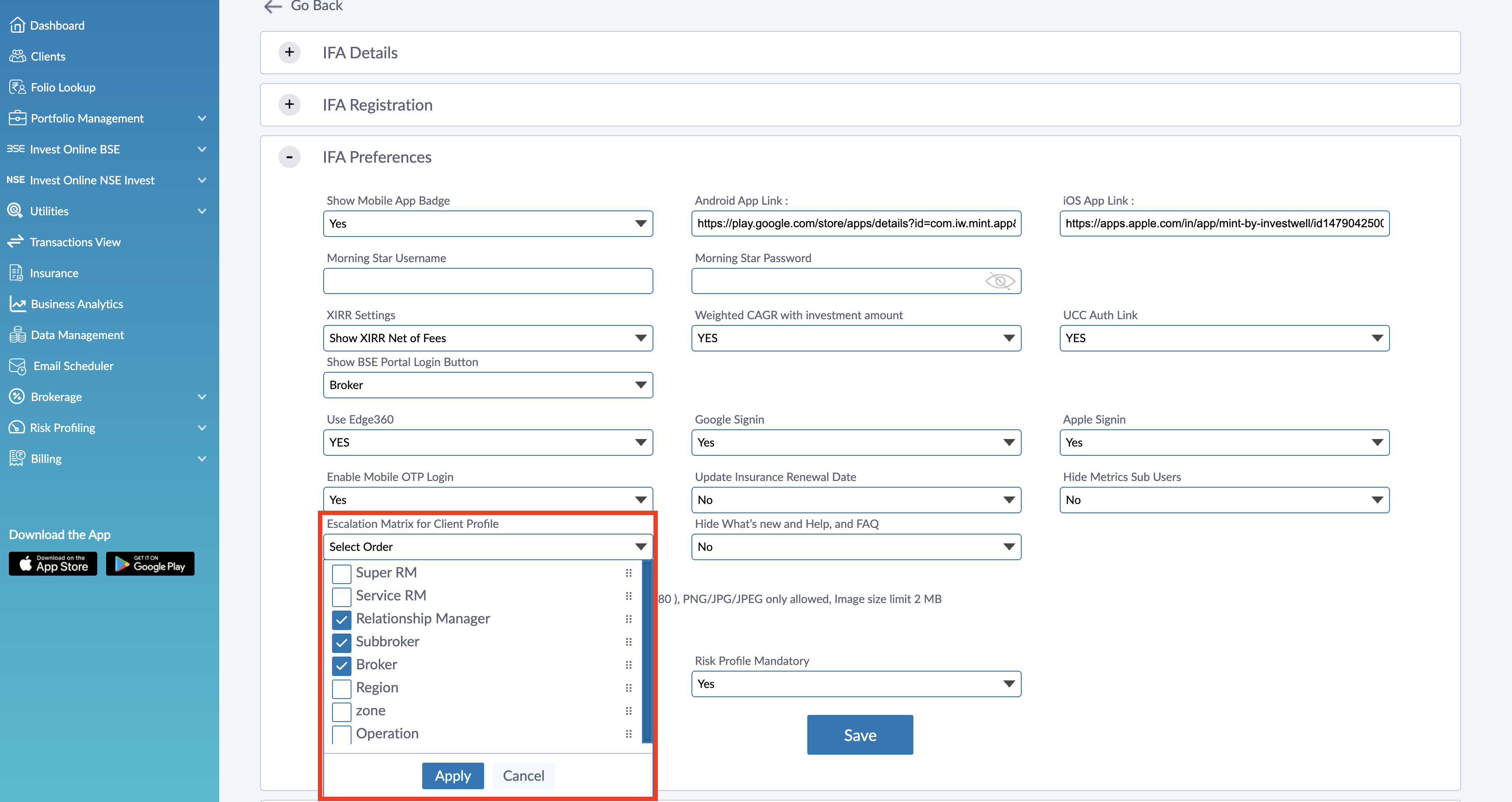The height and width of the screenshot is (802, 1512).
Task: Click the Email Scheduler envelope icon
Action: (x=18, y=367)
